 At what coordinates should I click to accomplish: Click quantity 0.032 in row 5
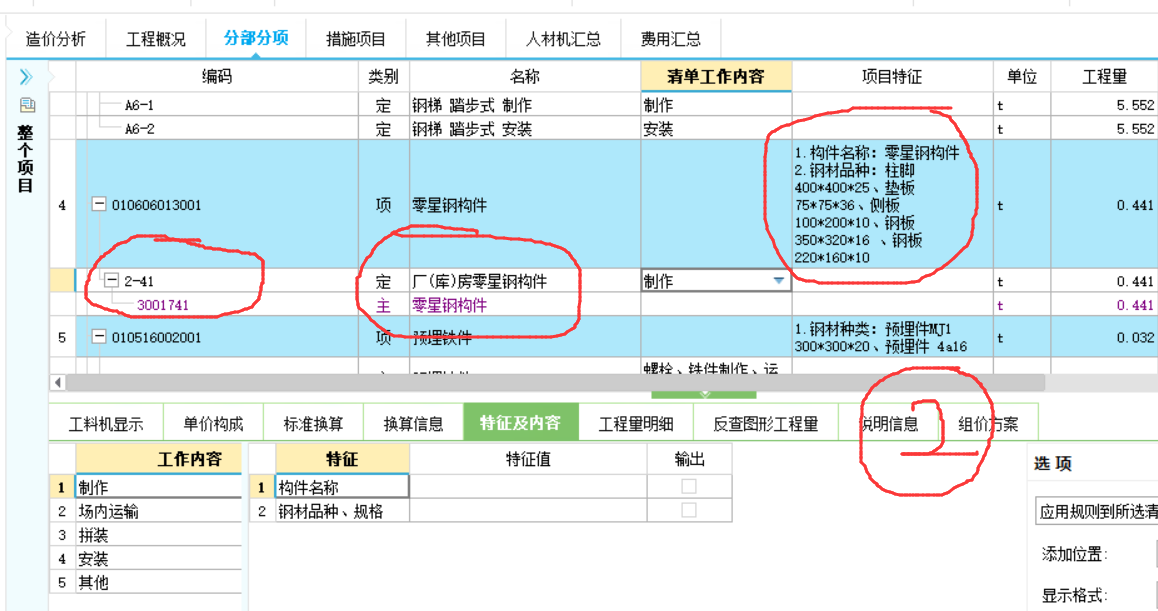click(x=1135, y=337)
